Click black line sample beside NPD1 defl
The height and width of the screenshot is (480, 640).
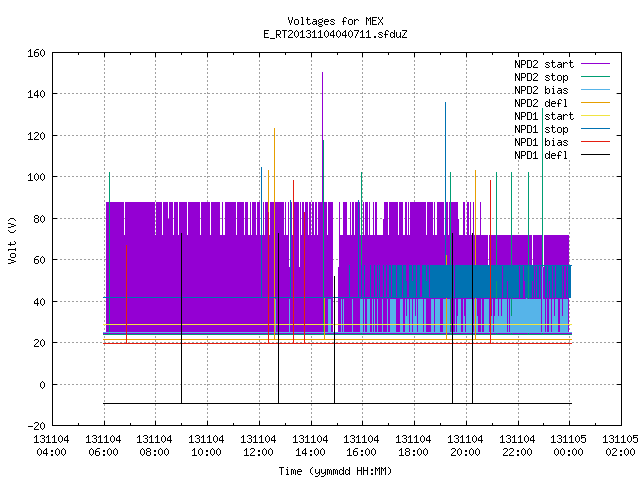[595, 155]
